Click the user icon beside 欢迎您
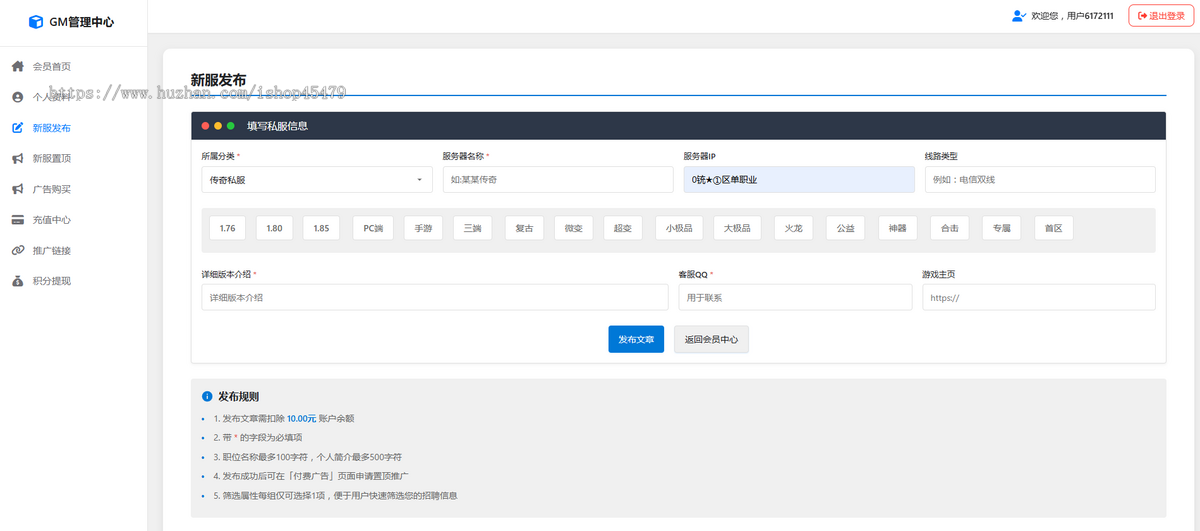1200x531 pixels. 1019,16
